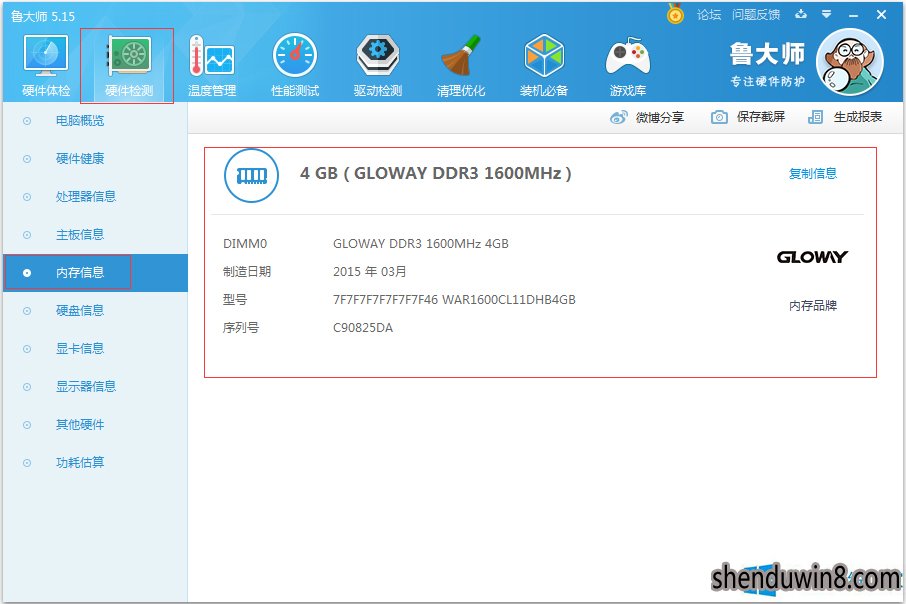
Task: Click the 复制信息 copy info link
Action: tap(812, 173)
